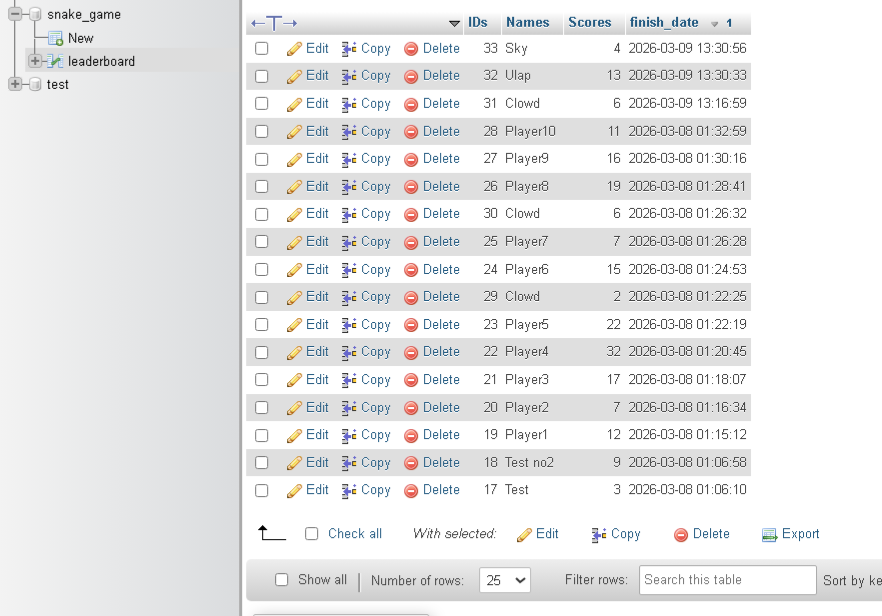Click the test database cylinder icon
This screenshot has width=882, height=616.
(35, 84)
